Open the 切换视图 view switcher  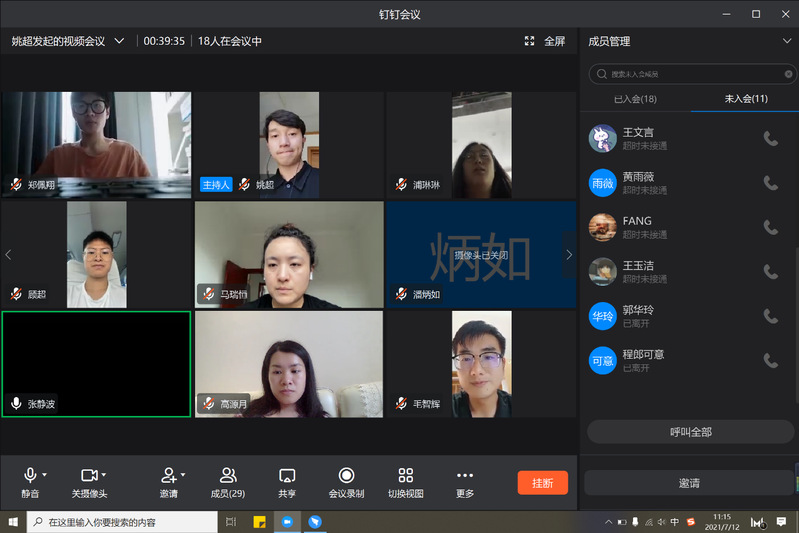(405, 476)
